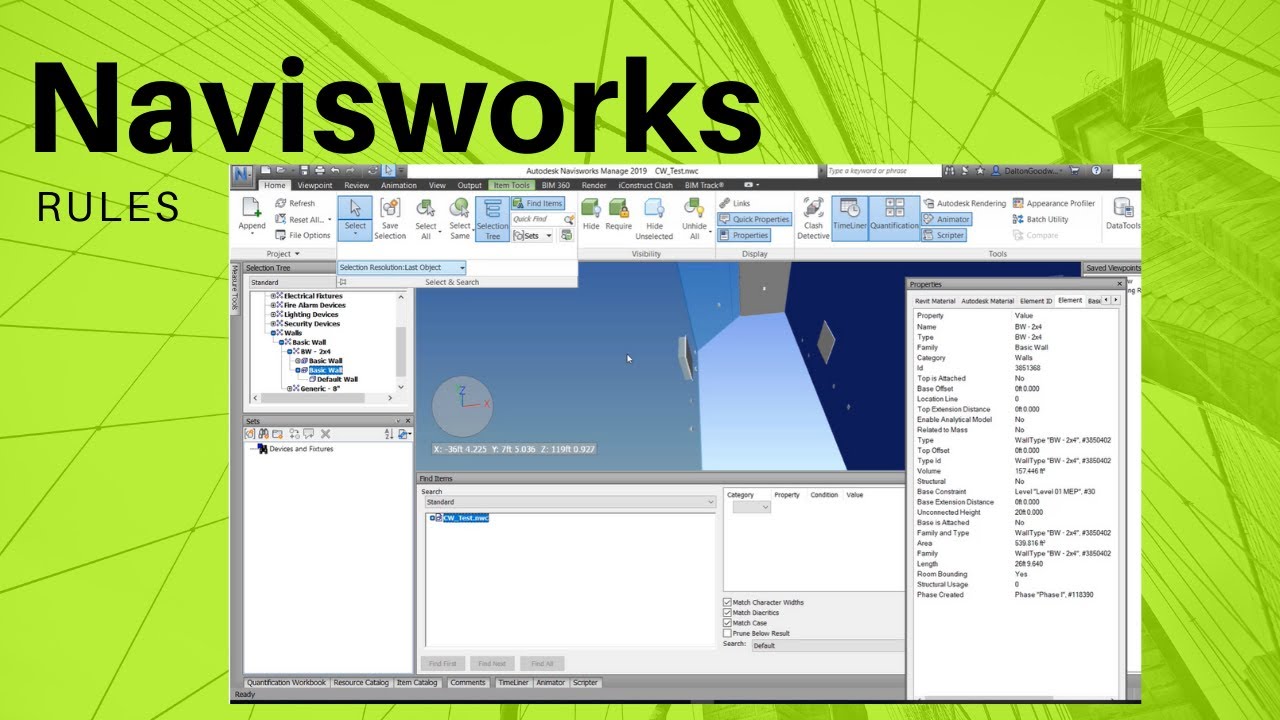The height and width of the screenshot is (720, 1280).
Task: Click the Unhide All icon
Action: tap(694, 208)
